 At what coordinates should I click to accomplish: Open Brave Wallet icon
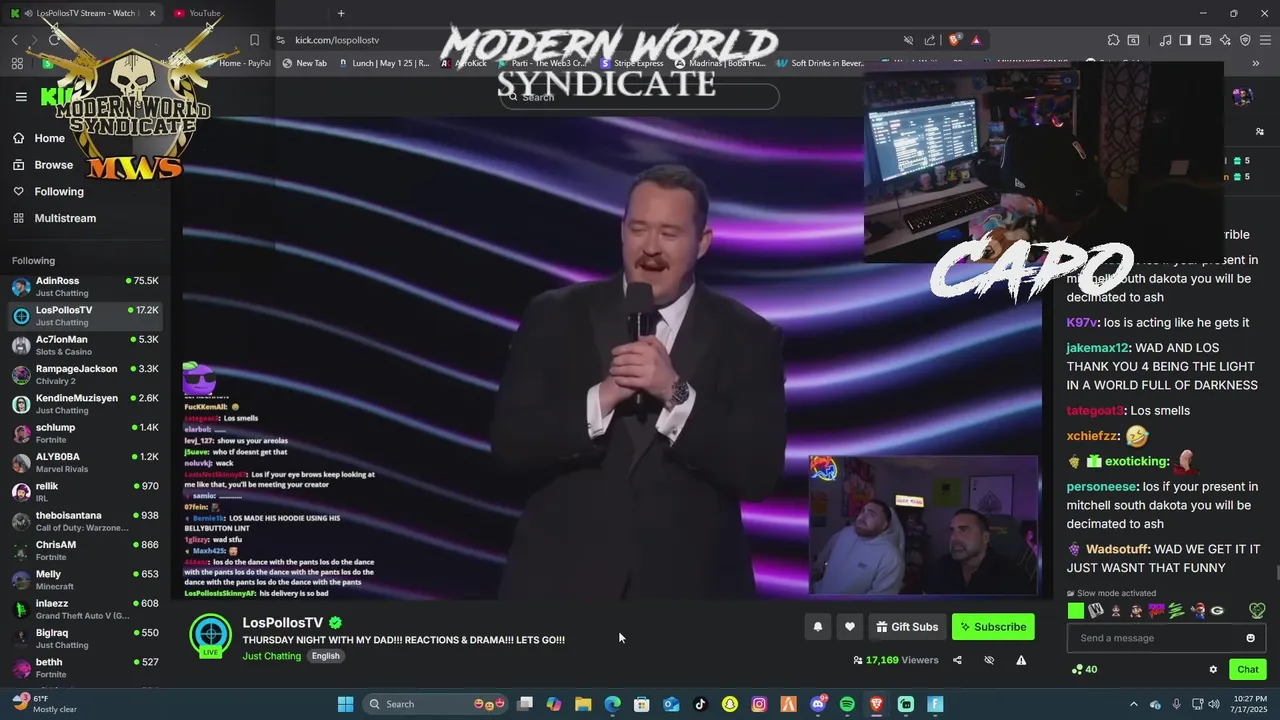[x=1205, y=40]
